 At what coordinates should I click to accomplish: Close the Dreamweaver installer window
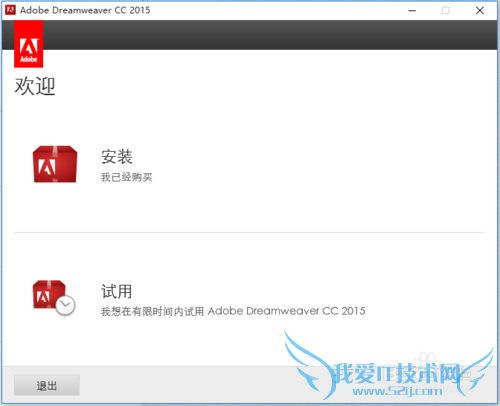coord(480,10)
